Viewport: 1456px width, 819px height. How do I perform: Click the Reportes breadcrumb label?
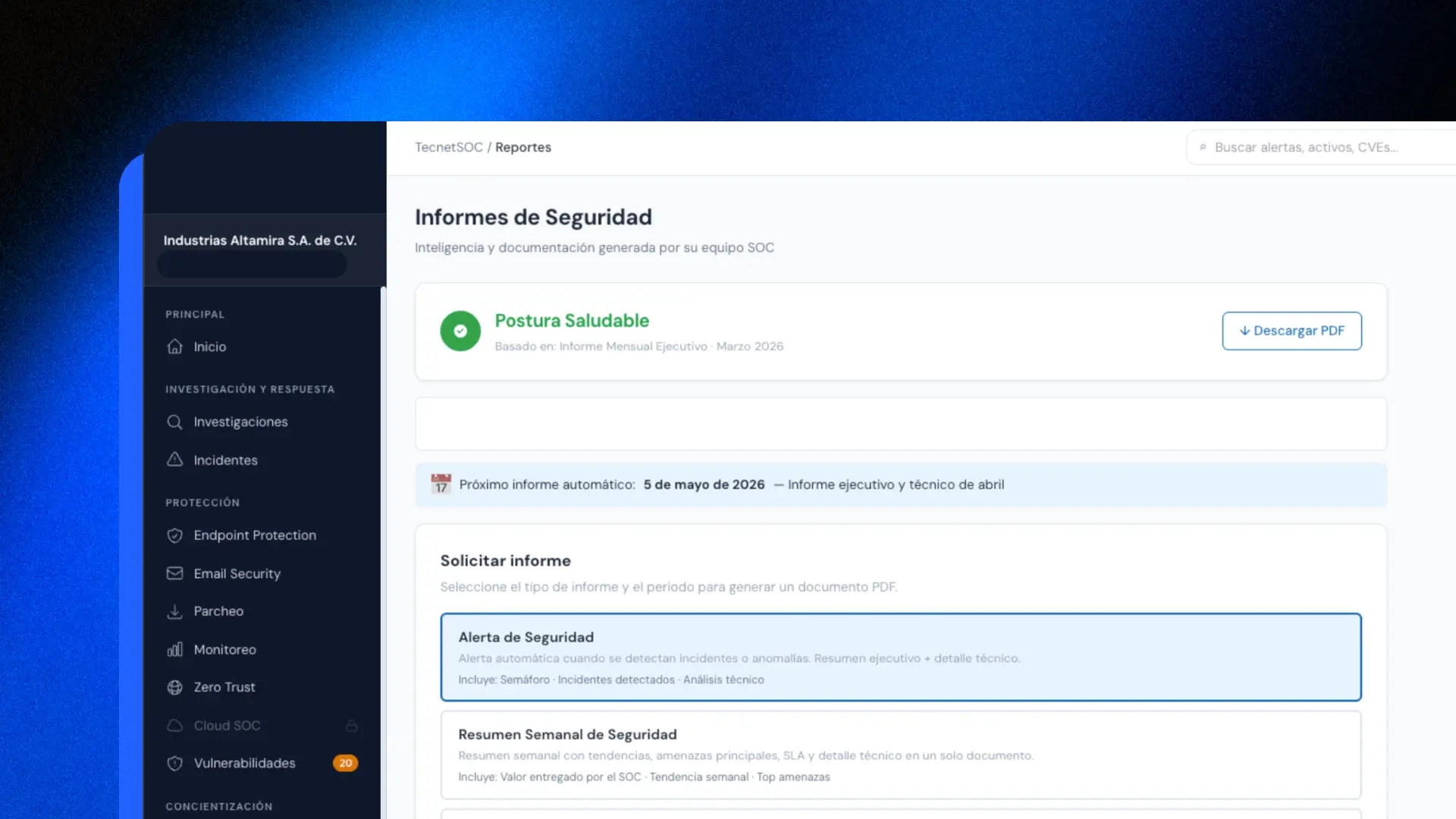pos(522,147)
